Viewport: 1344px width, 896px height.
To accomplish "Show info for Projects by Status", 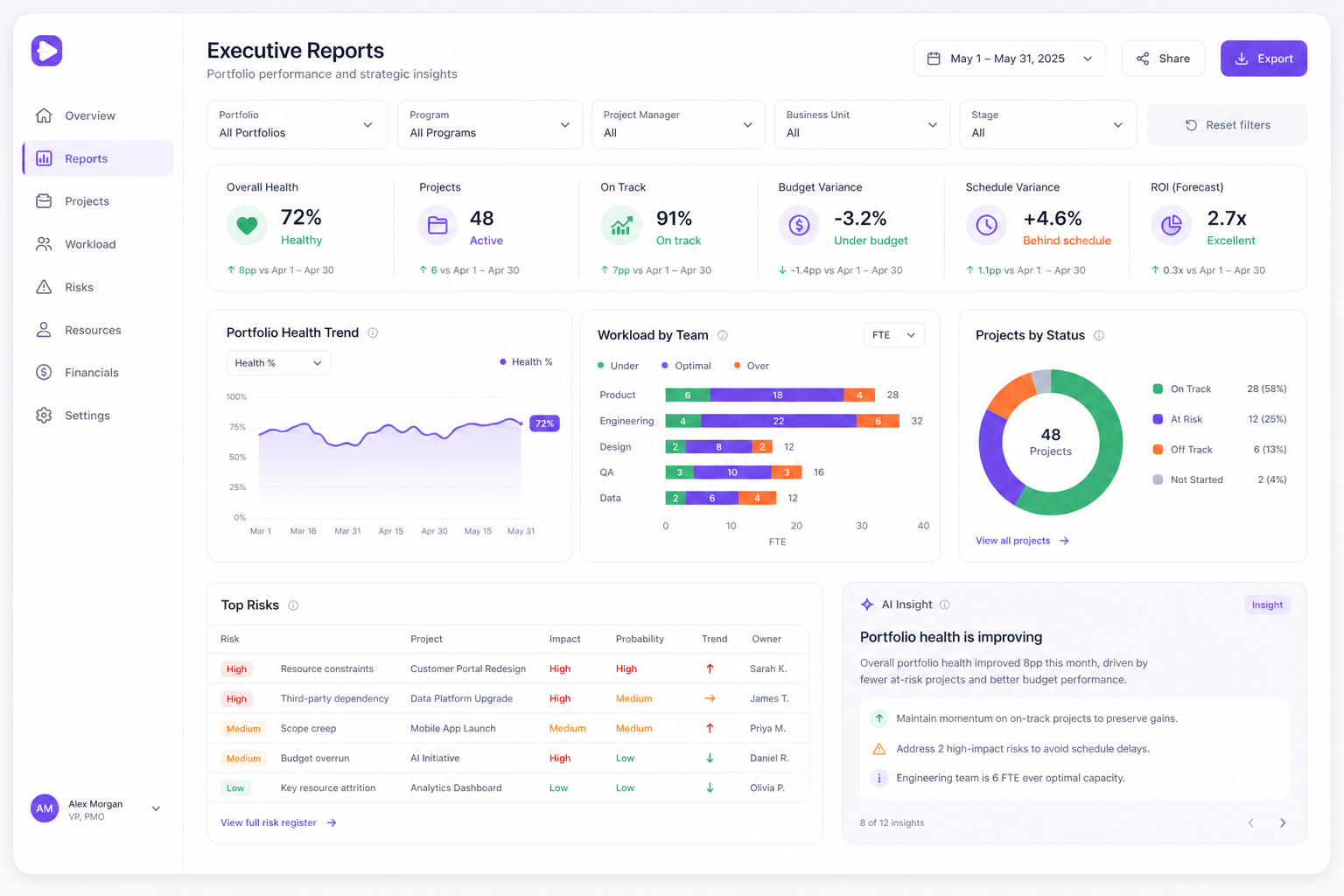I will click(1099, 335).
